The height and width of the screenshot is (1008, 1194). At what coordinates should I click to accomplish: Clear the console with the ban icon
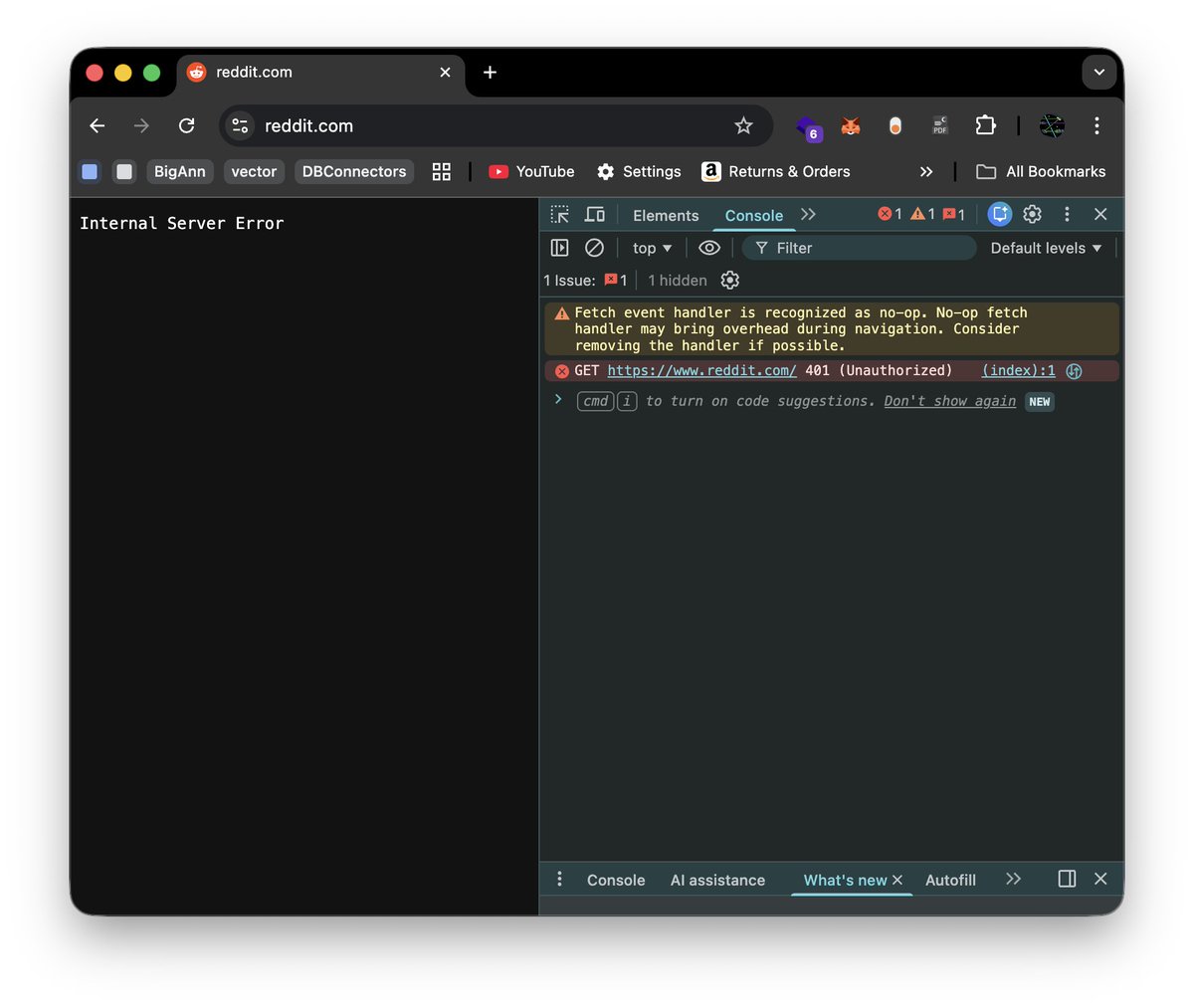point(594,248)
